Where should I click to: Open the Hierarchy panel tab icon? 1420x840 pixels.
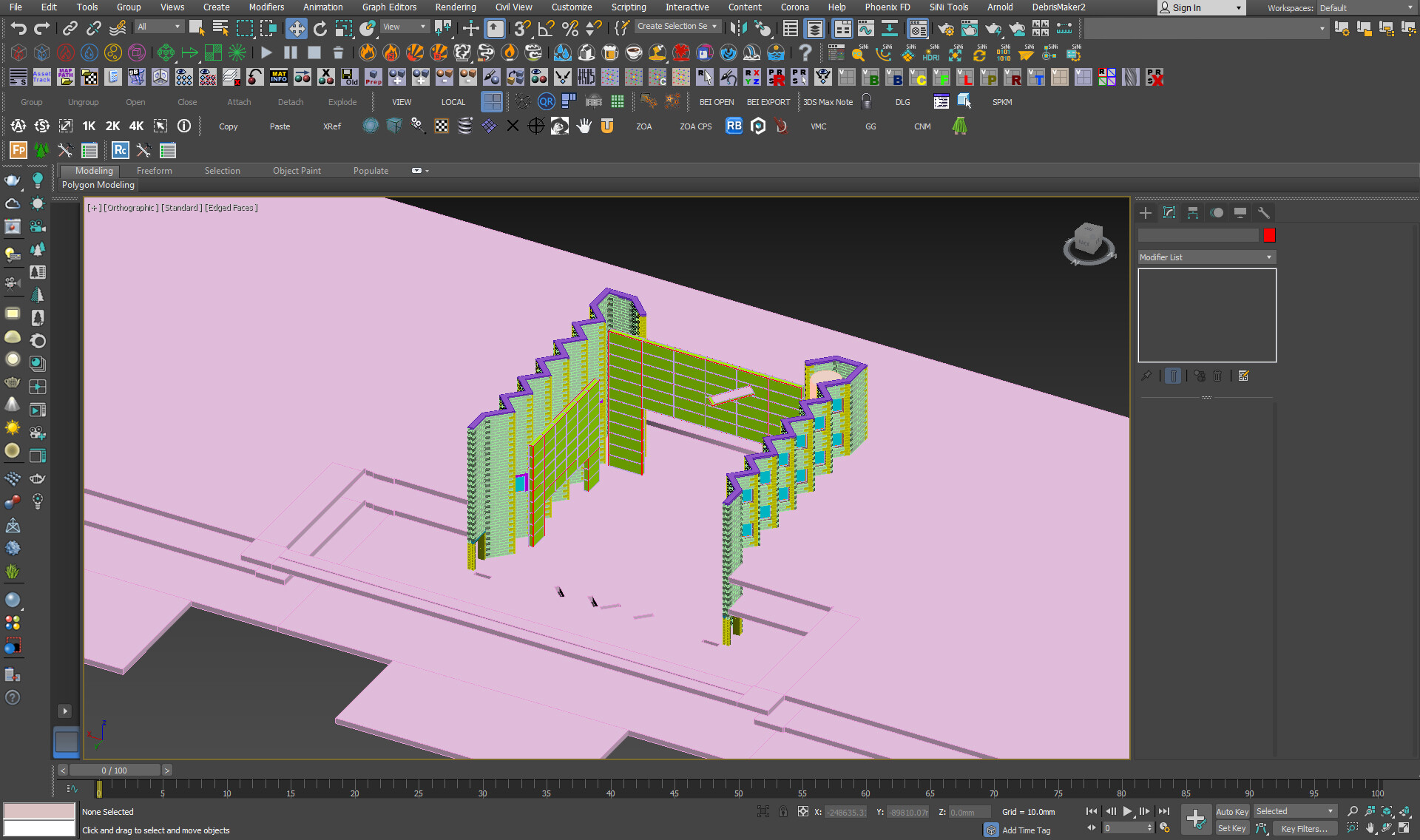point(1193,213)
